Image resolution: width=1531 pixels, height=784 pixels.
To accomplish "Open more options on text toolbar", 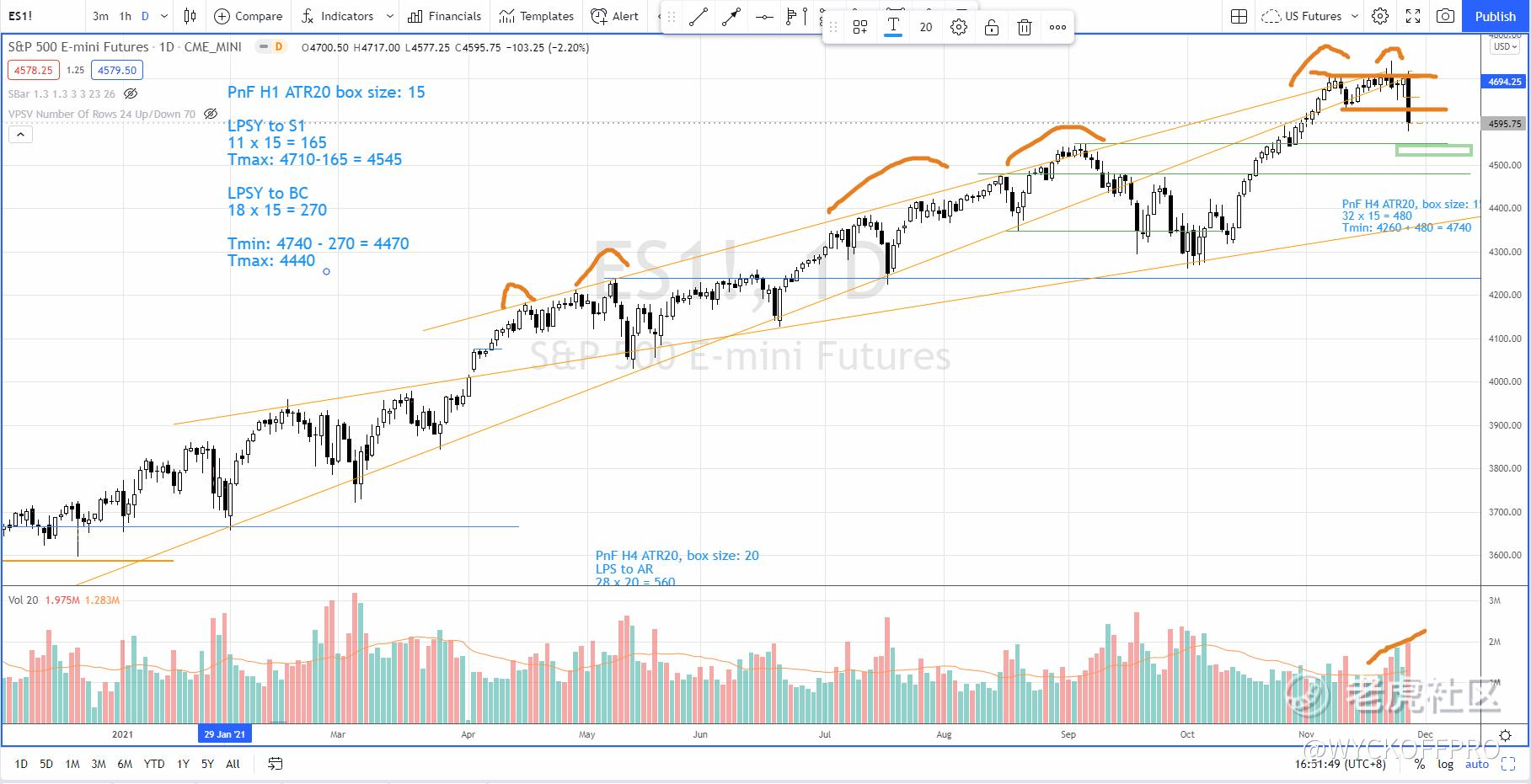I will click(1057, 28).
